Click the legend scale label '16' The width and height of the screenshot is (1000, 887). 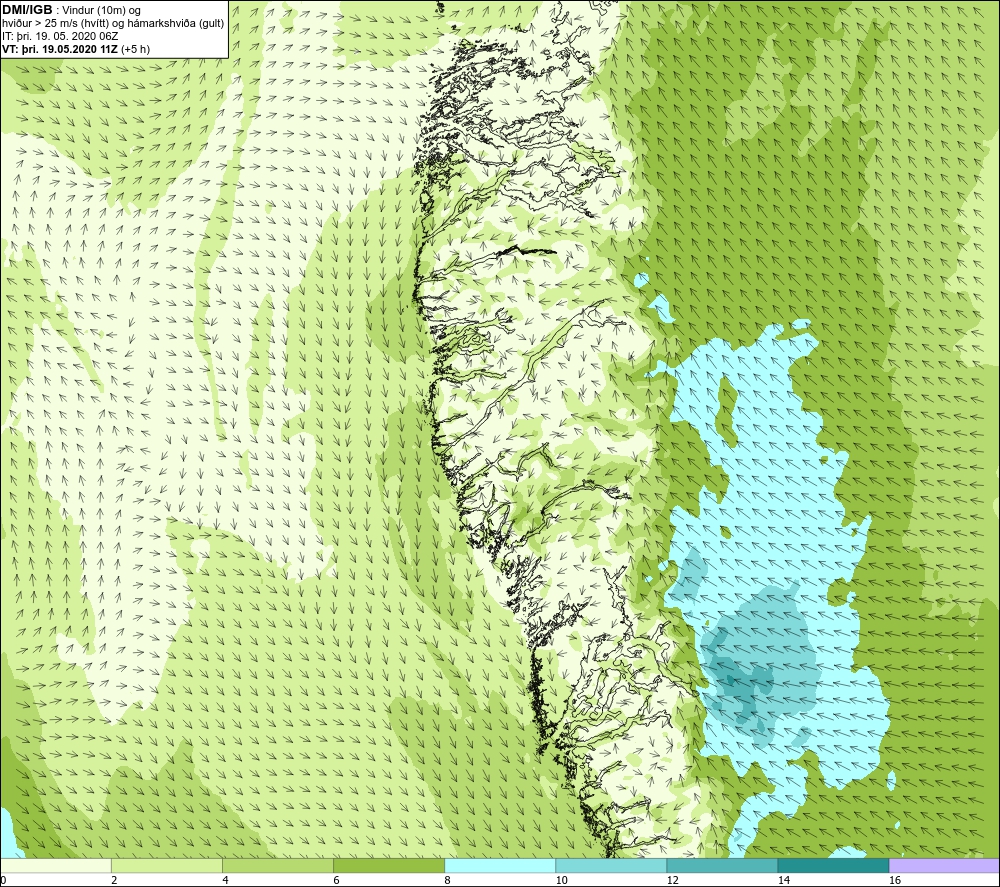pos(895,881)
